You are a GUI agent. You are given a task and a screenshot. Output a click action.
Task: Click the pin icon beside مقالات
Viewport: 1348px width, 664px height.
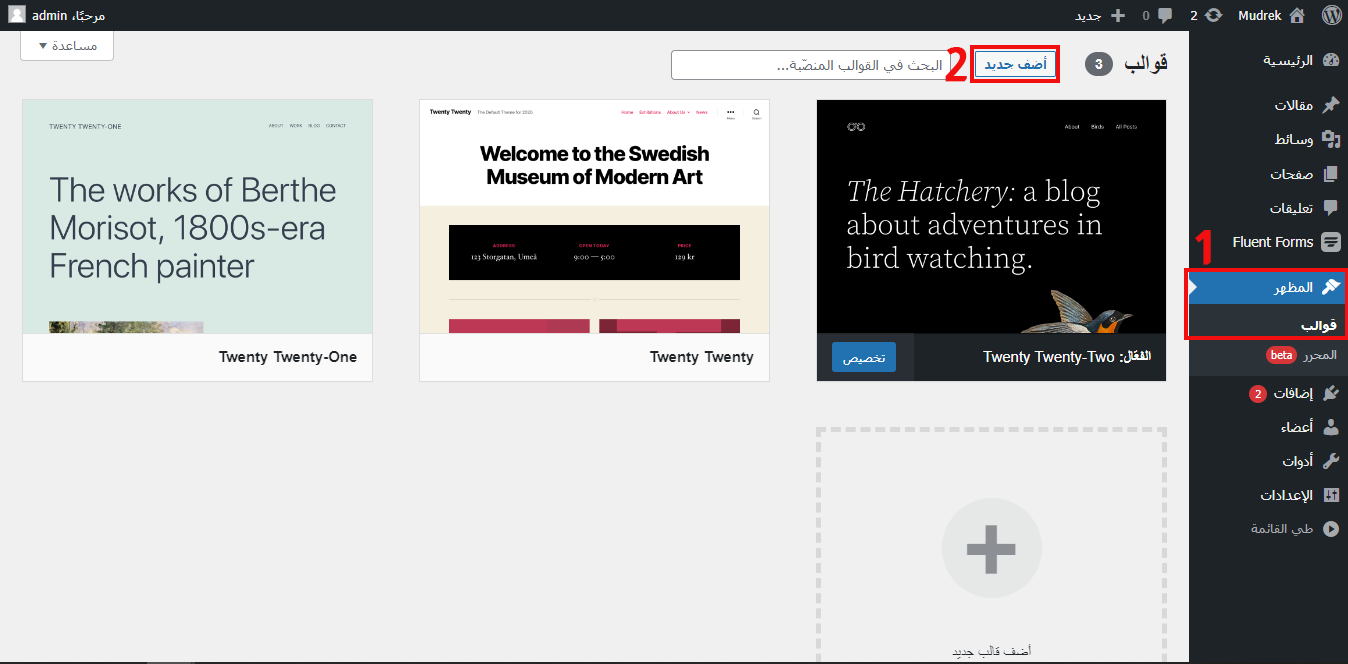tap(1330, 105)
